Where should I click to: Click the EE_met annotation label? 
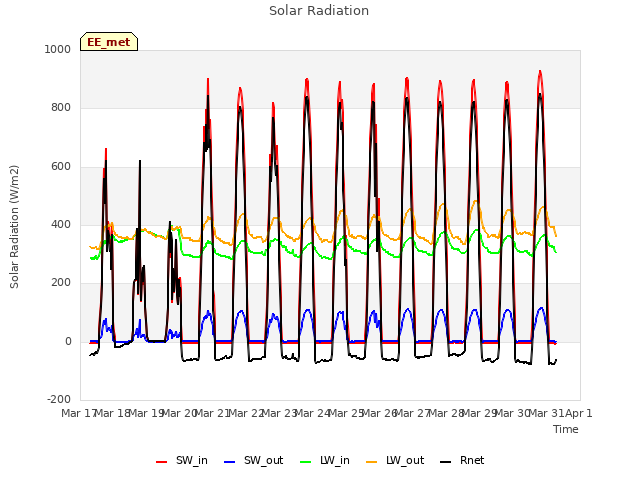[x=109, y=42]
